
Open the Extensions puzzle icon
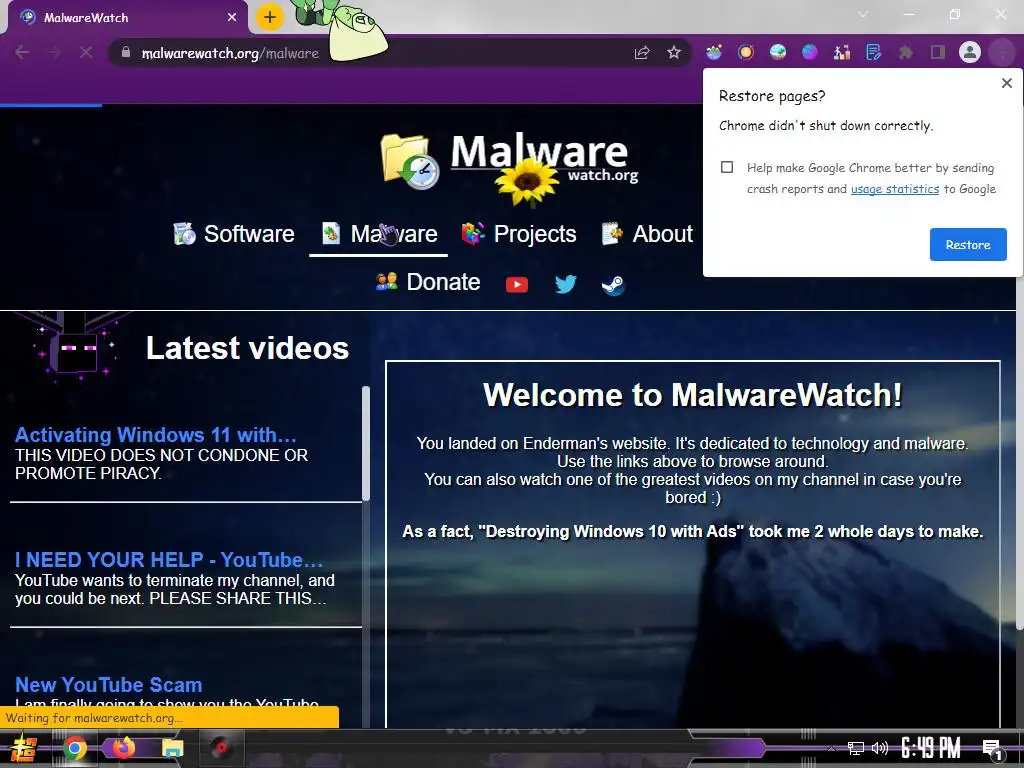906,52
